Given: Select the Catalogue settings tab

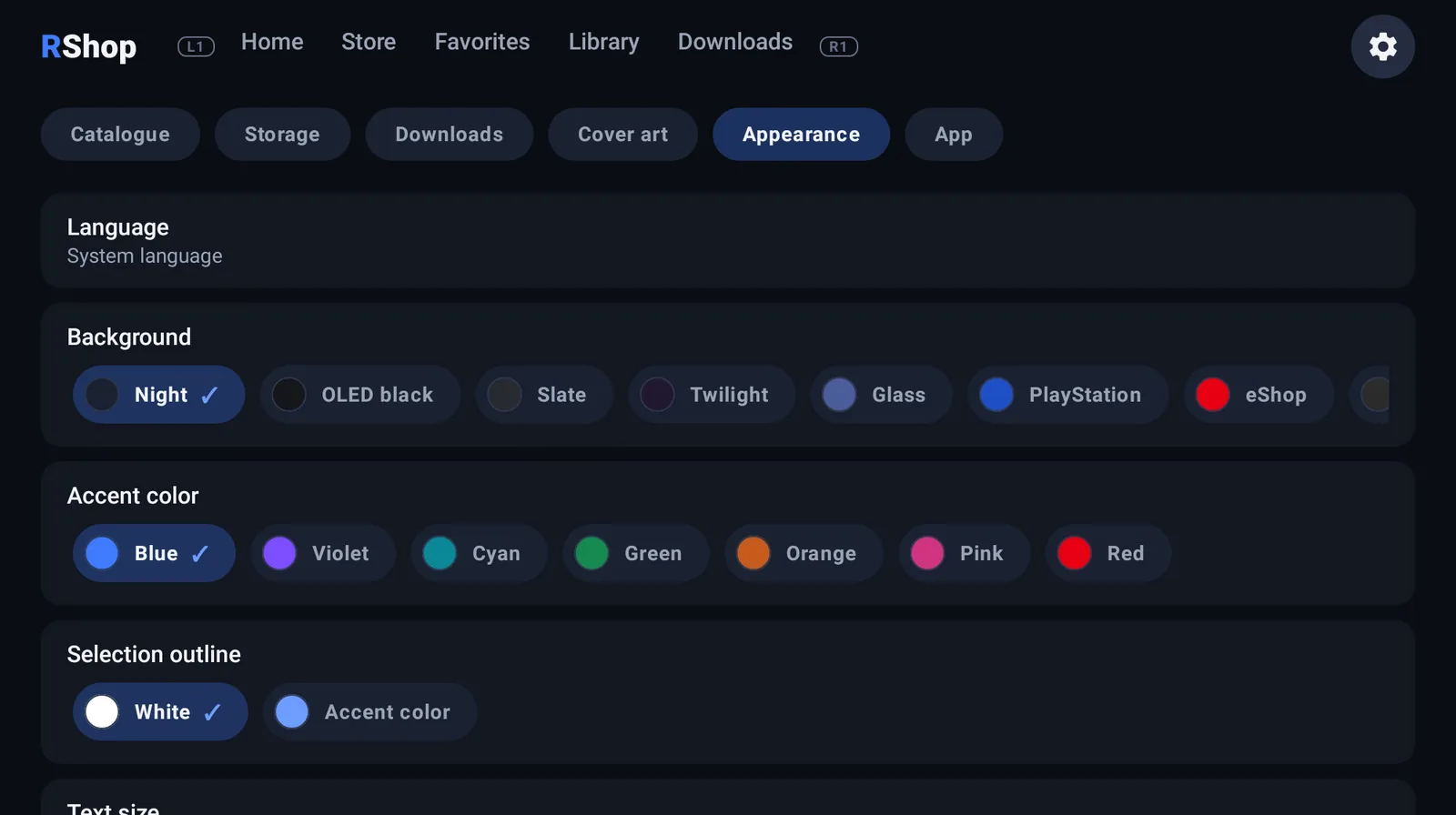Looking at the screenshot, I should tap(120, 135).
